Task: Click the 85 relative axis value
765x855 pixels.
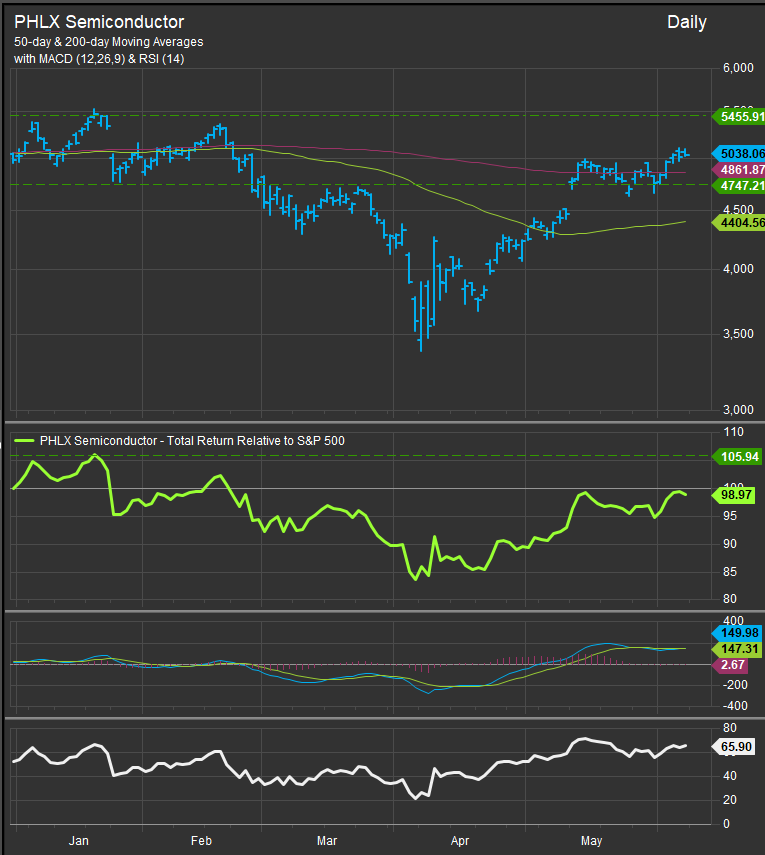Action: [x=730, y=572]
